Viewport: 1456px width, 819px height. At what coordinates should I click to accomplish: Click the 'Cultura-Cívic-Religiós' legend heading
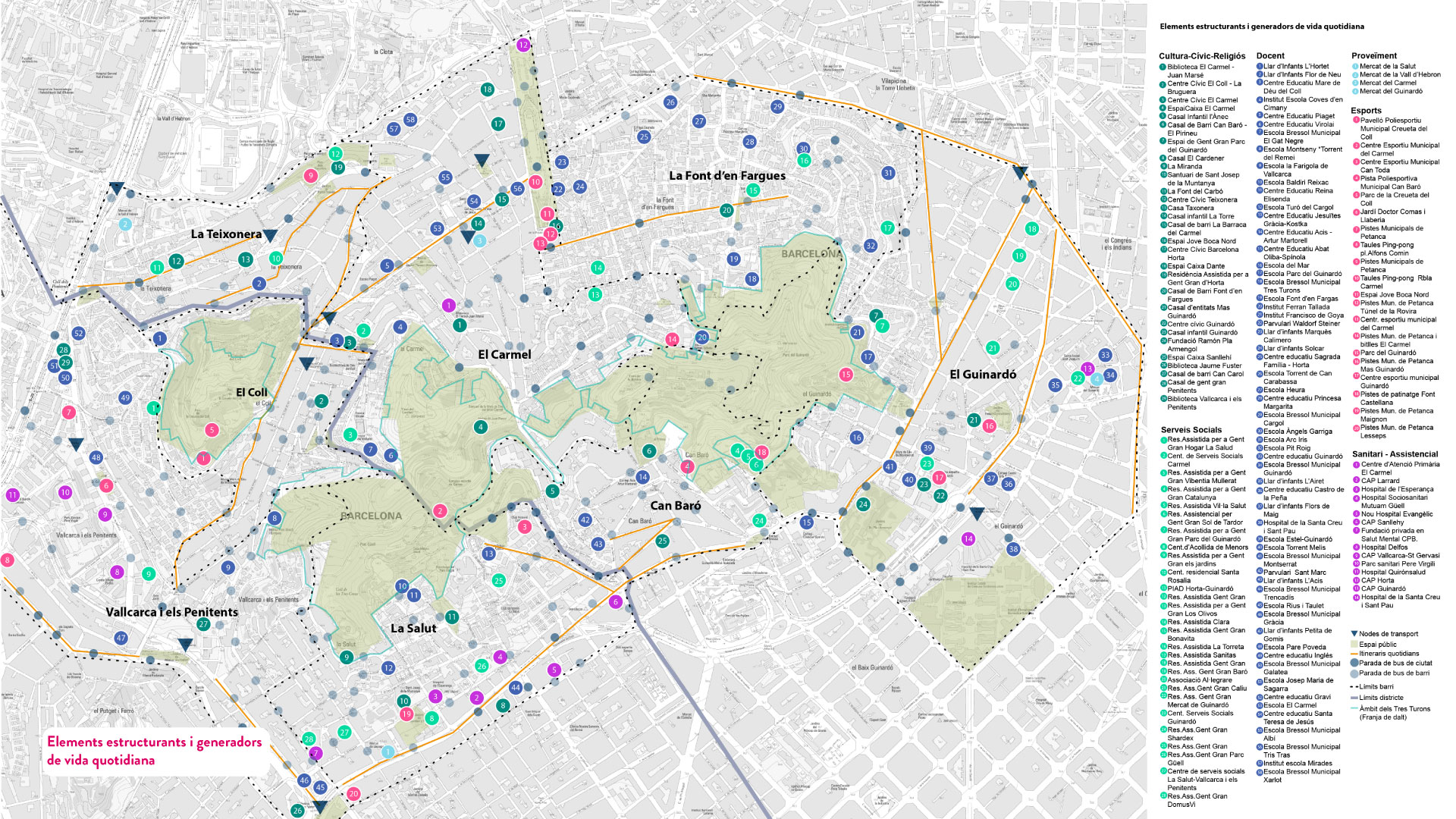pos(1202,56)
